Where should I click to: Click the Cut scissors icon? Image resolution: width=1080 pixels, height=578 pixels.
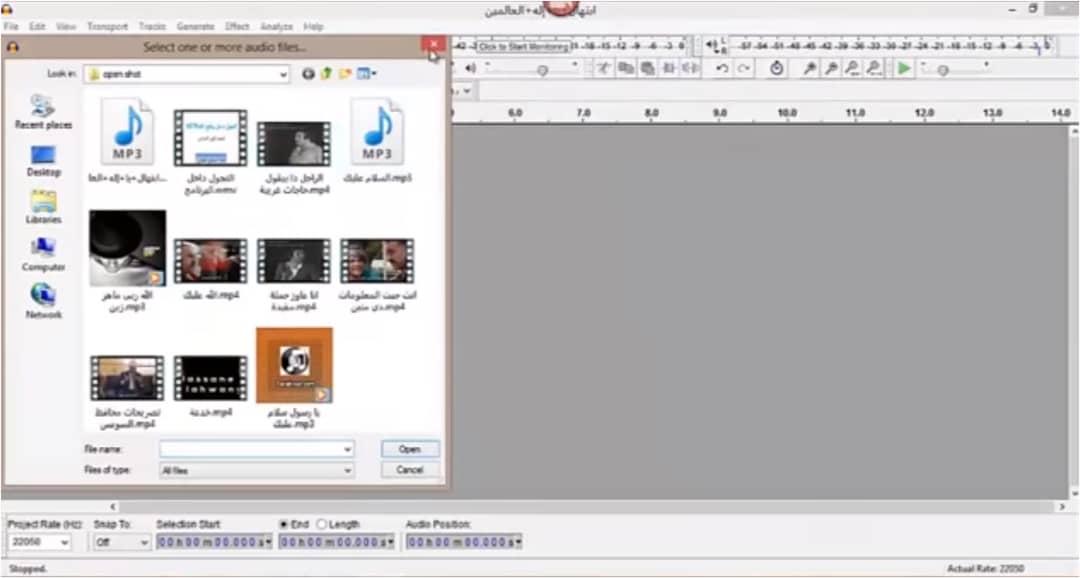[603, 68]
